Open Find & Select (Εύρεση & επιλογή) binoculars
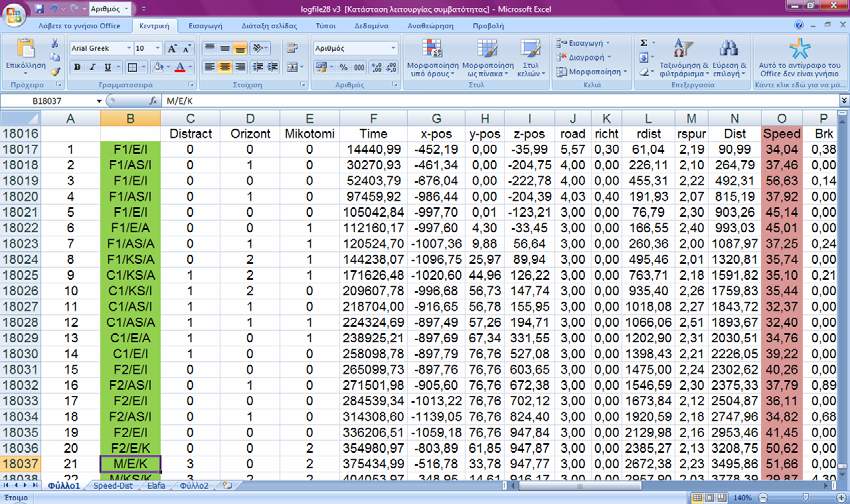The width and height of the screenshot is (850, 504). (729, 57)
